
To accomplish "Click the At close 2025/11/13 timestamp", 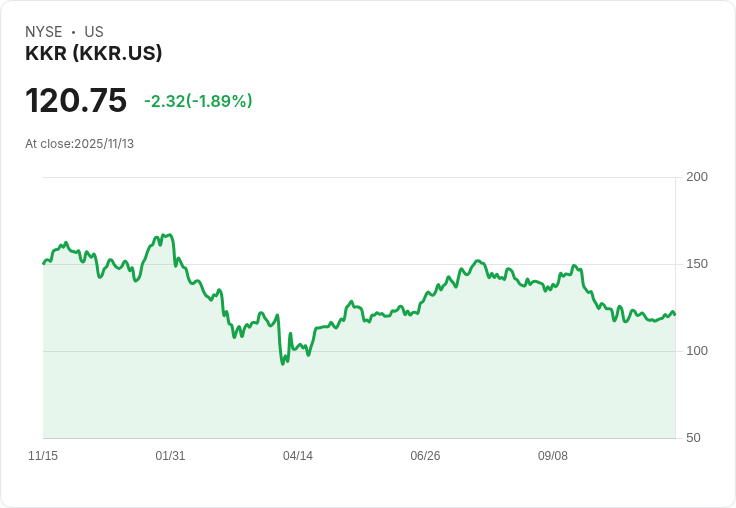I will point(80,144).
